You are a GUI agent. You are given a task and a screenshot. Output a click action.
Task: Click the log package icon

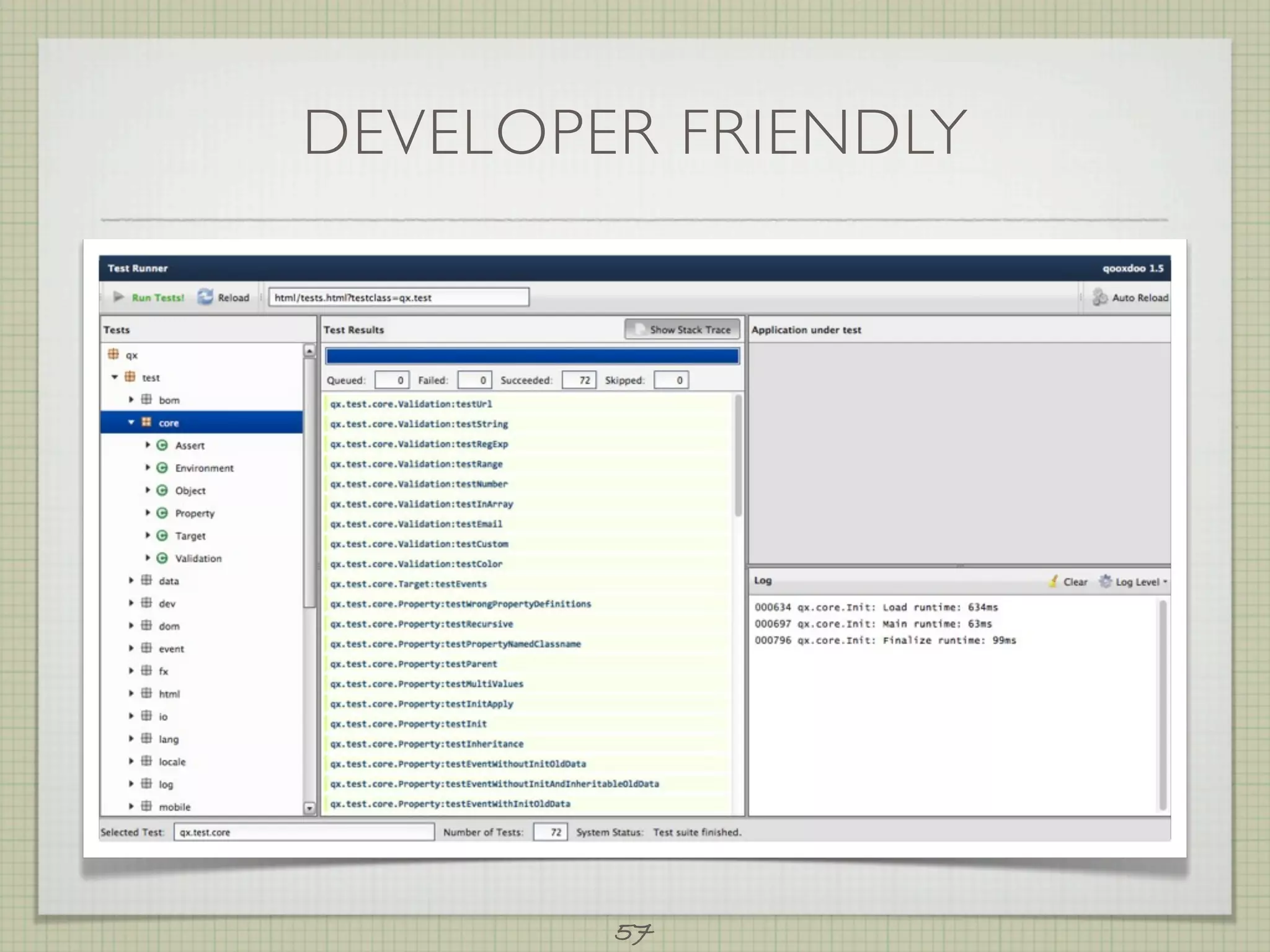[146, 783]
